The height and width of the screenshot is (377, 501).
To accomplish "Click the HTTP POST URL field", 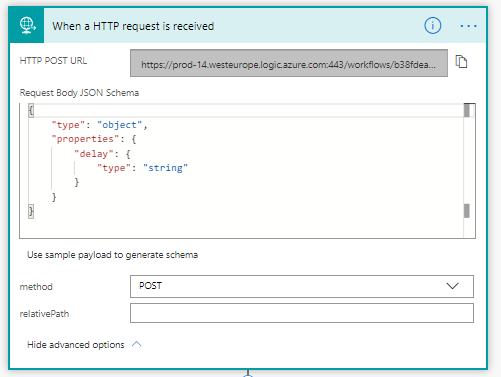I will 289,63.
